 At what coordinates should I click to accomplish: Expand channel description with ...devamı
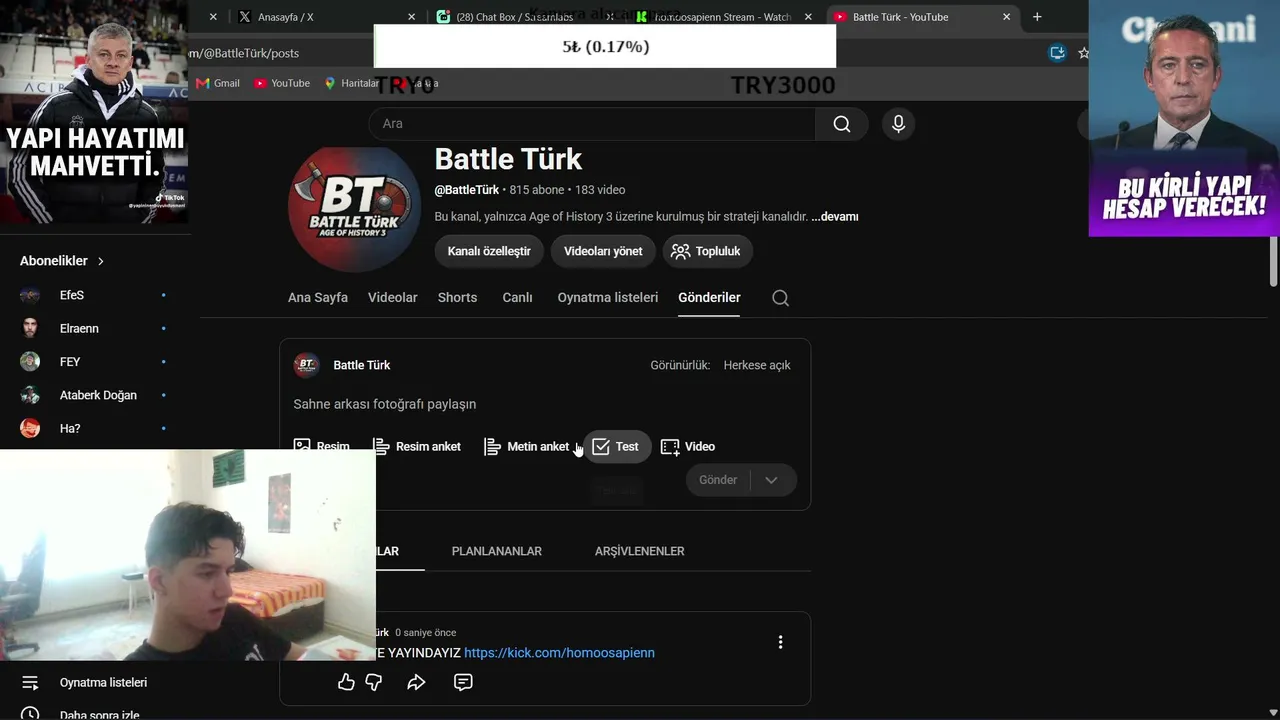coord(835,217)
